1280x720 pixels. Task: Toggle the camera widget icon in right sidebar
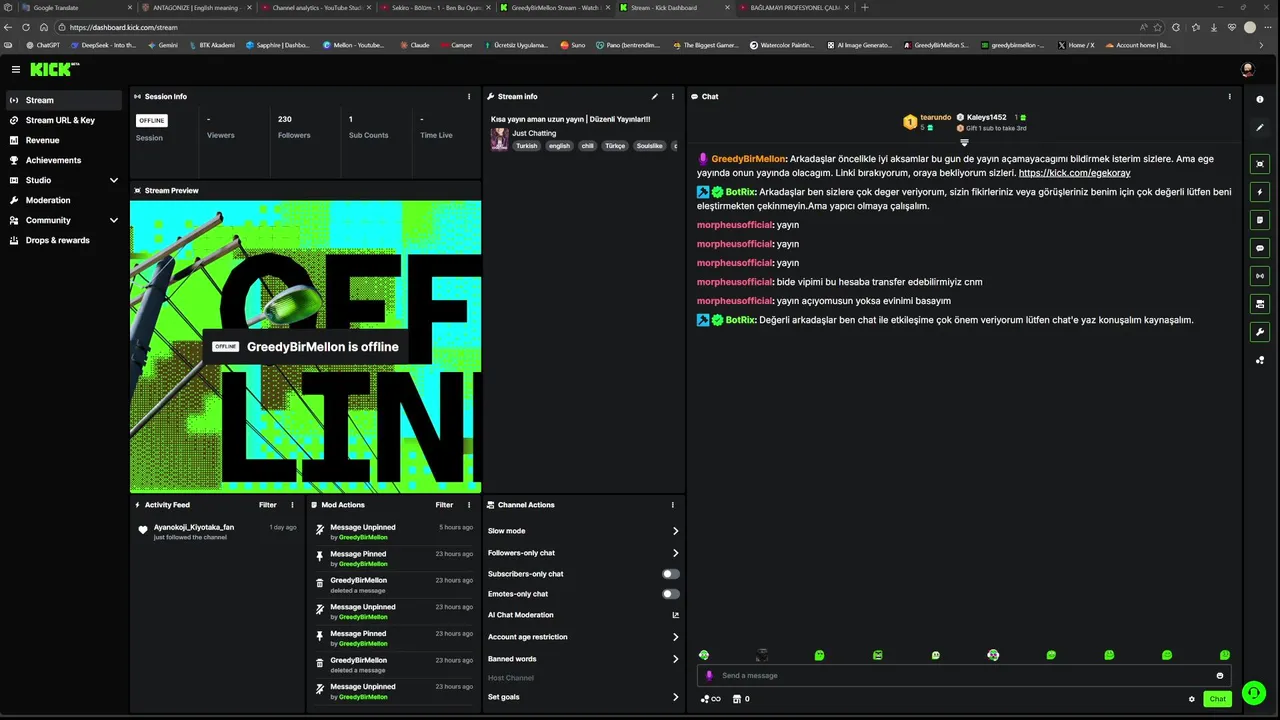(x=1259, y=304)
